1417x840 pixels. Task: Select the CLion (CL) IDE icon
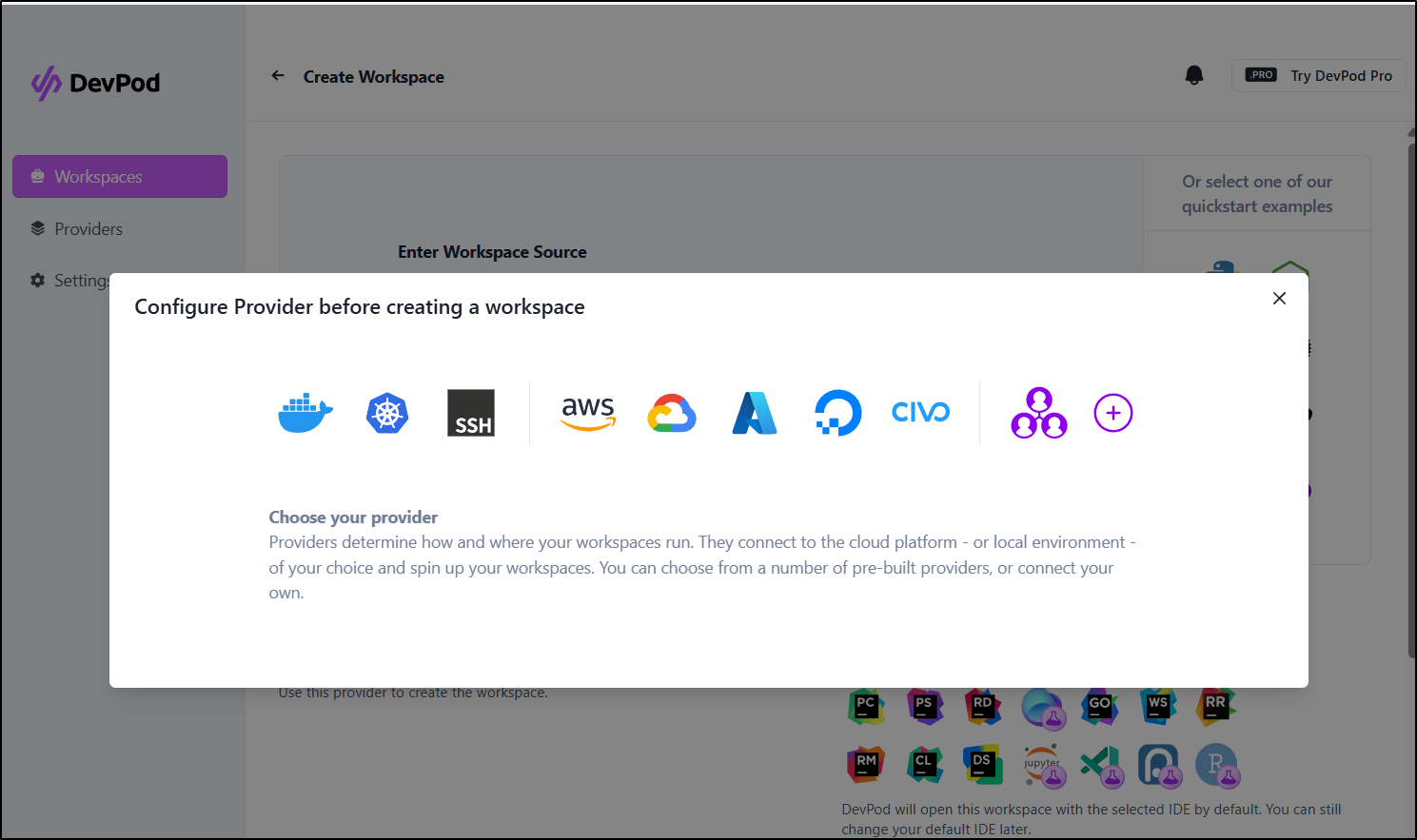tap(924, 764)
